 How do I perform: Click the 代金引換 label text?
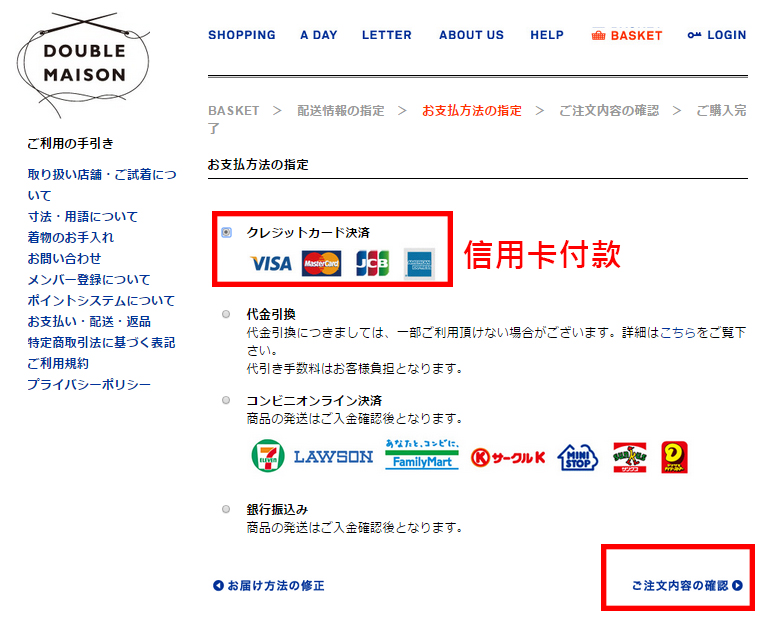coord(271,314)
